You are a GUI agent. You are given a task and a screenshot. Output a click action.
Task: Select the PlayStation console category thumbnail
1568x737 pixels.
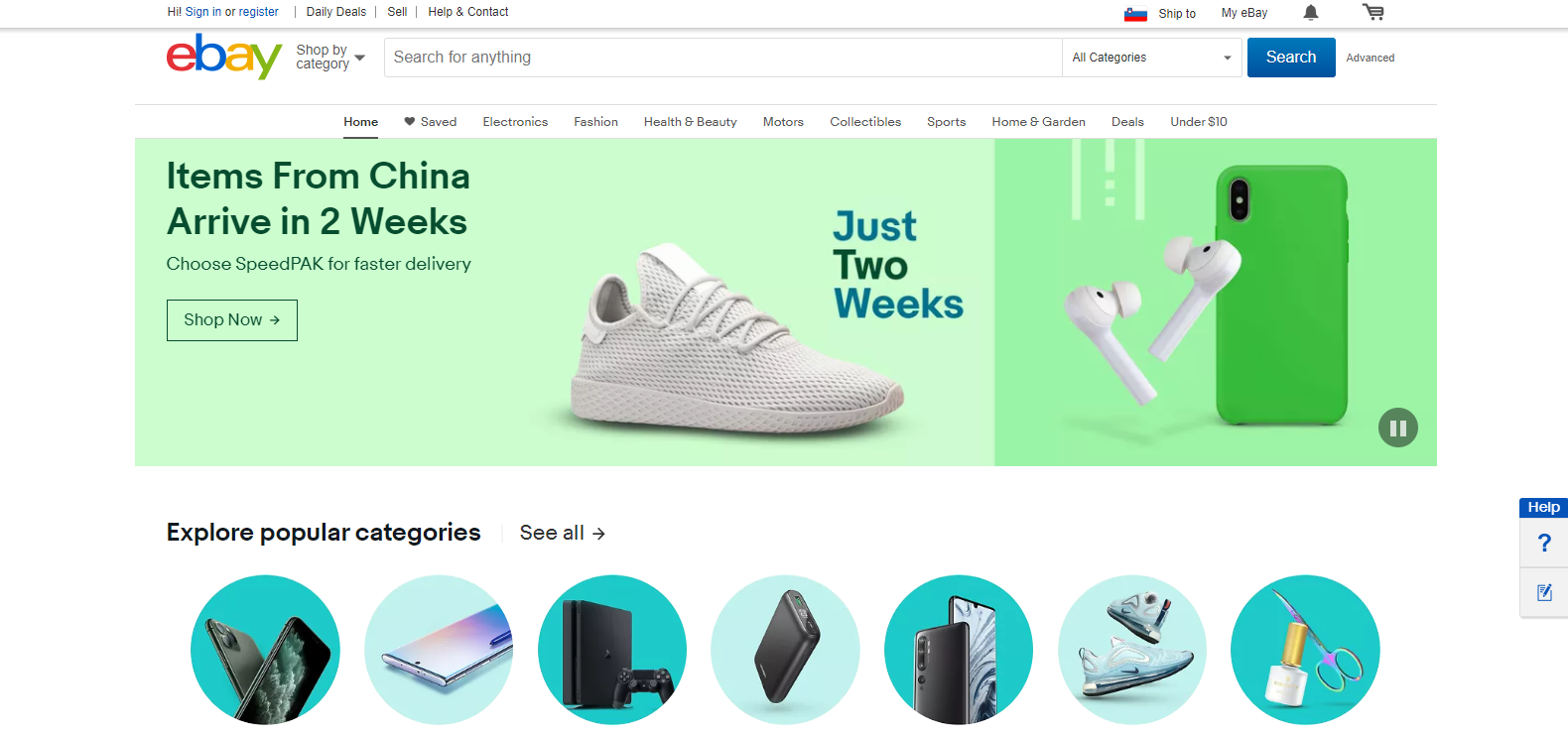612,650
